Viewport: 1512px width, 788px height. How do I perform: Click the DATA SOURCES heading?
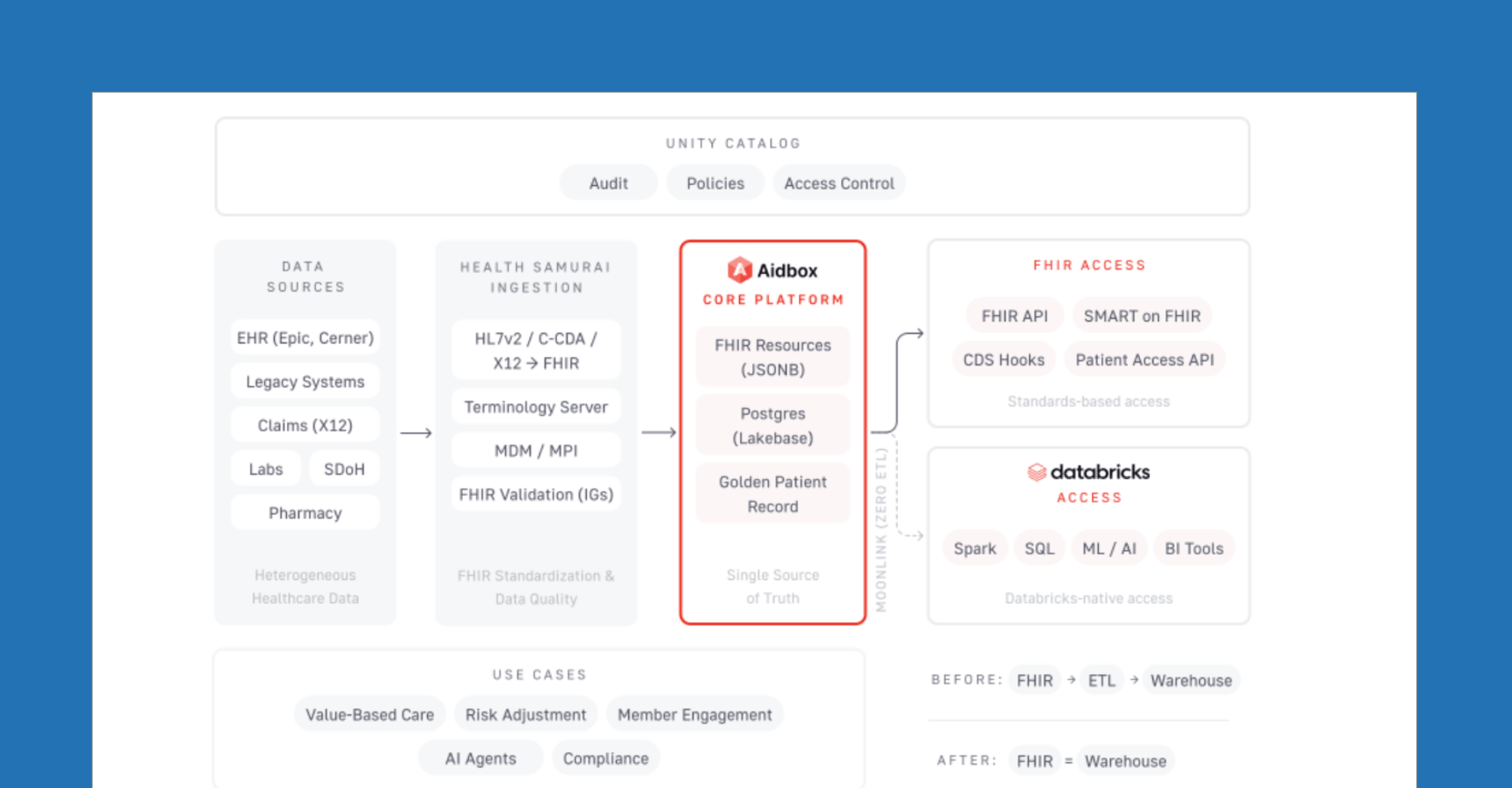(305, 276)
